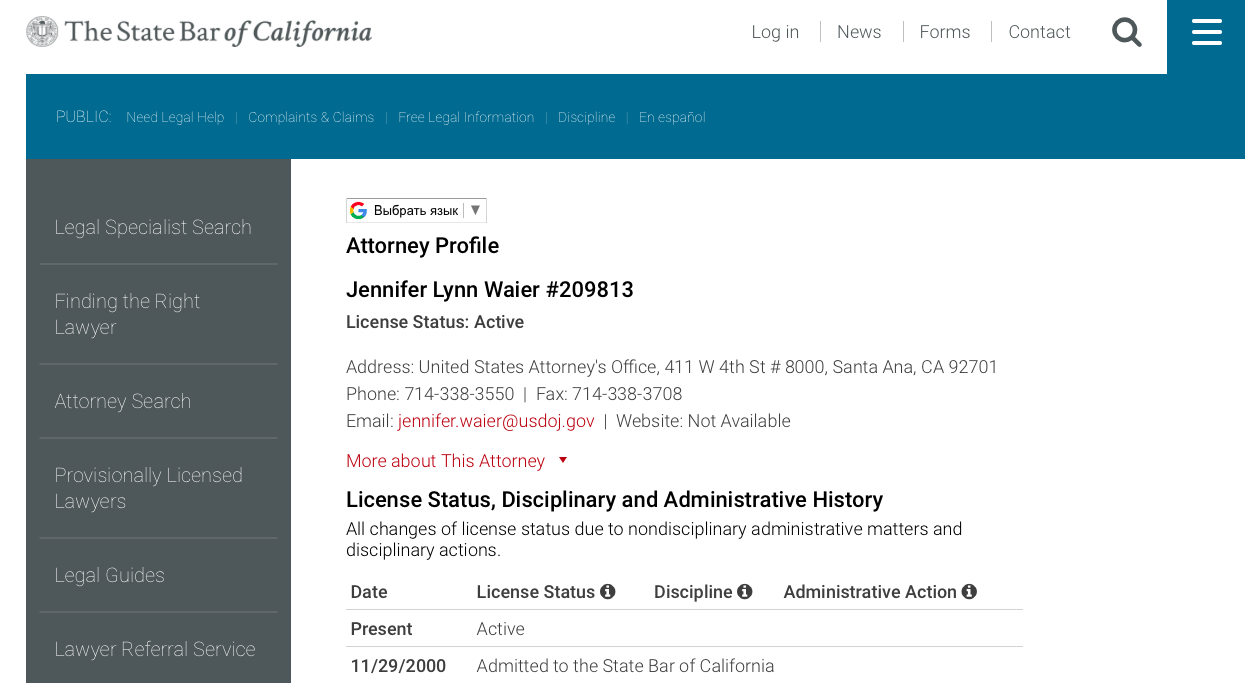
Task: Go to Complaints & Claims
Action: coord(311,117)
